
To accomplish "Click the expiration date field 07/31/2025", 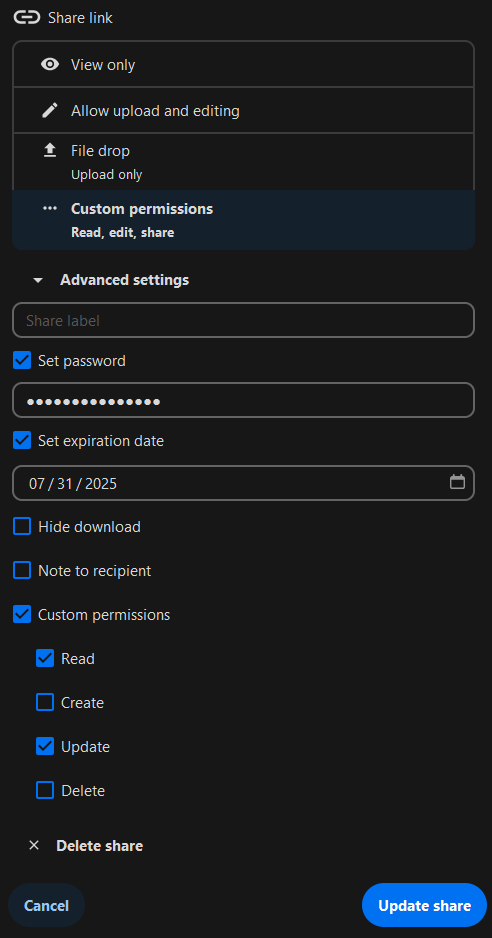I will (244, 483).
